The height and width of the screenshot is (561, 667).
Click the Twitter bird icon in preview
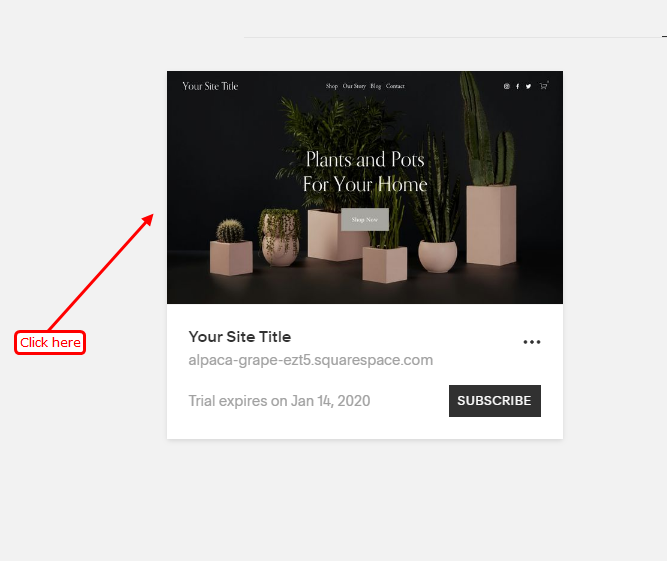click(x=528, y=86)
